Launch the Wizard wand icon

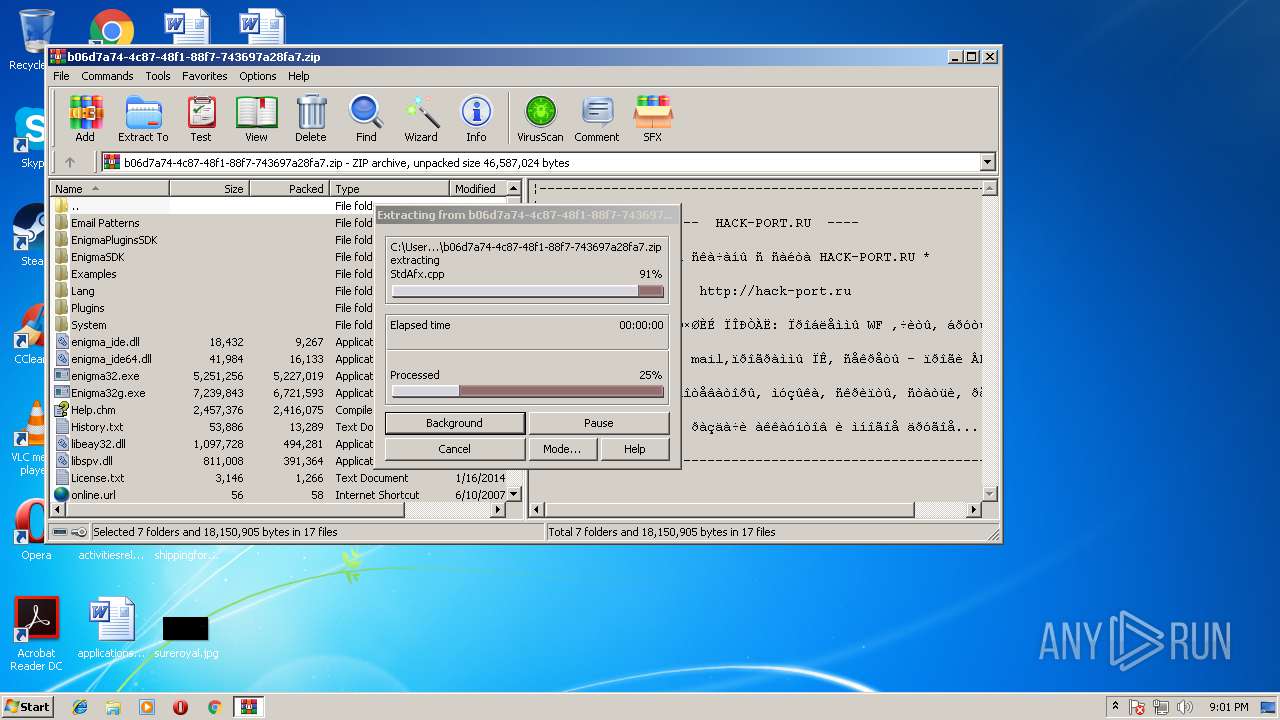pos(421,119)
